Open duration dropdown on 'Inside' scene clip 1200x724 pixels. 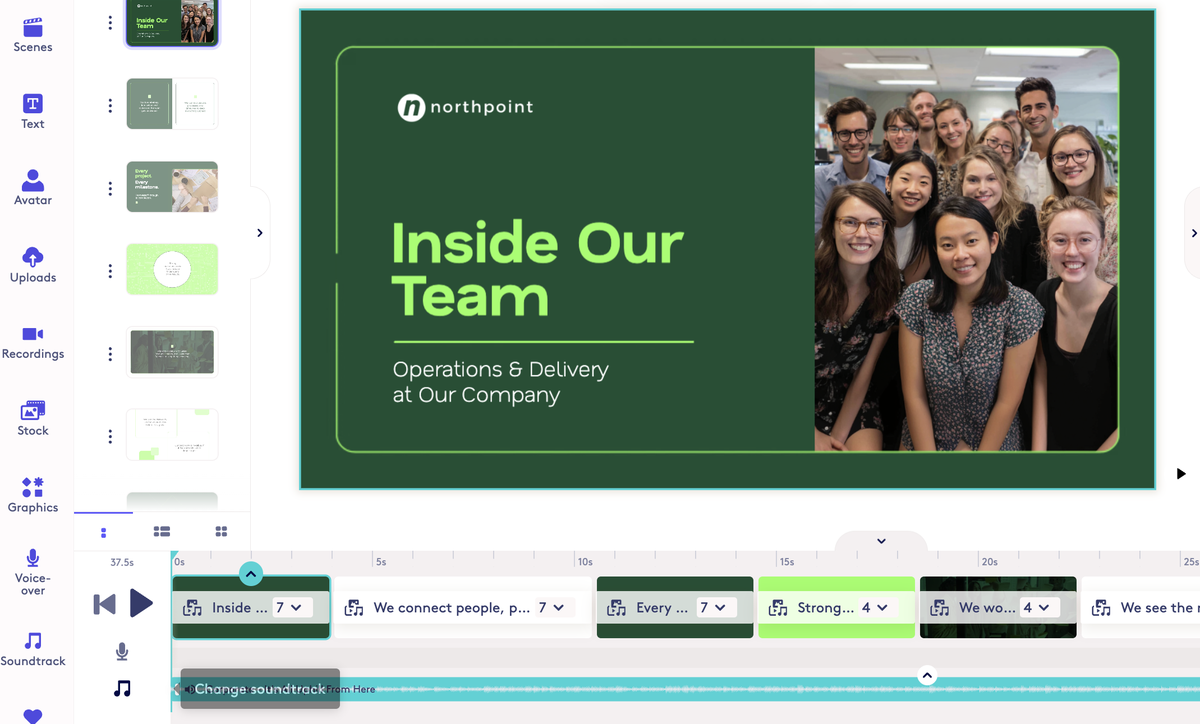tap(294, 607)
